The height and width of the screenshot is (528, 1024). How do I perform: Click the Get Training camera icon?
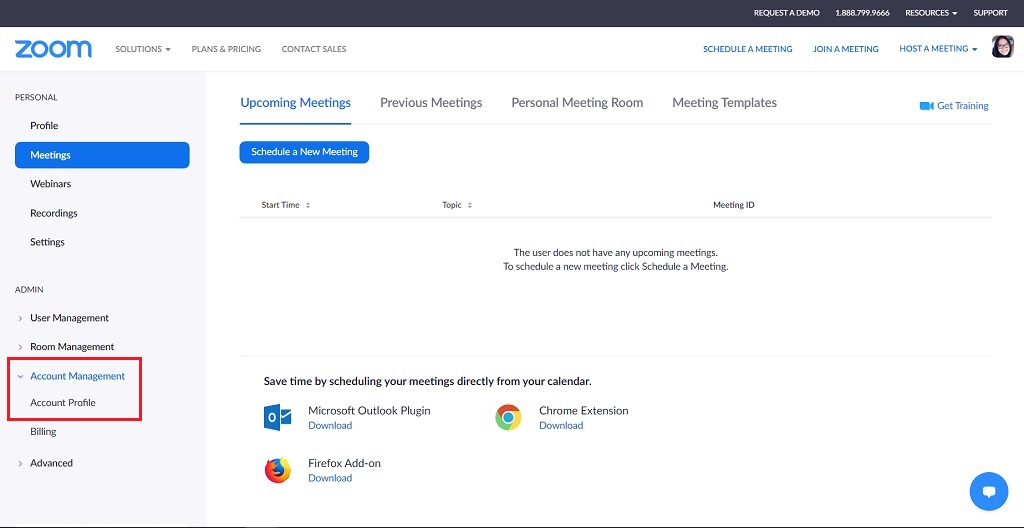pyautogui.click(x=926, y=106)
